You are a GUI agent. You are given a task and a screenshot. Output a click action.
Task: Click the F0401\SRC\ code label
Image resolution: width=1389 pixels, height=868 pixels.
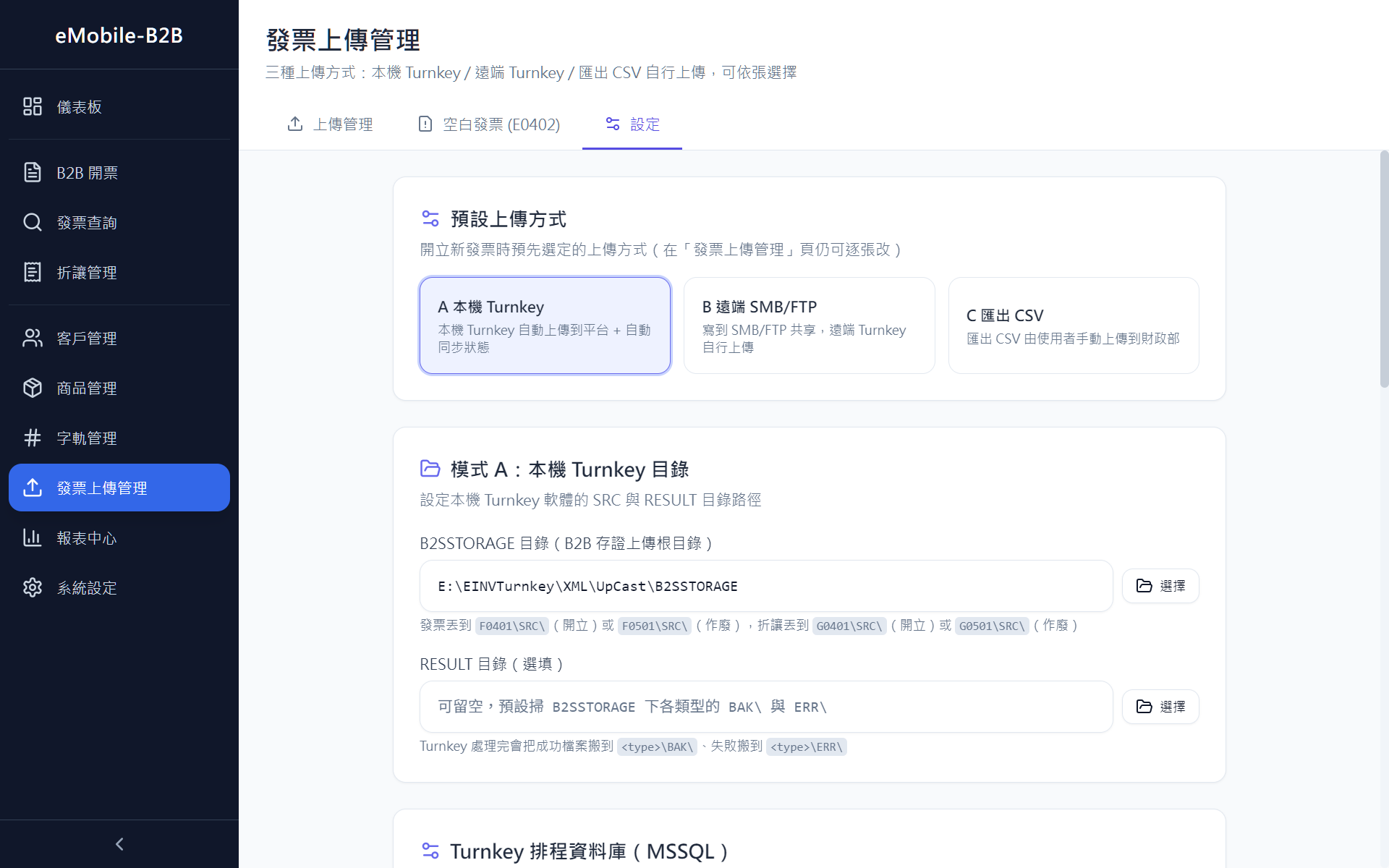coord(511,626)
